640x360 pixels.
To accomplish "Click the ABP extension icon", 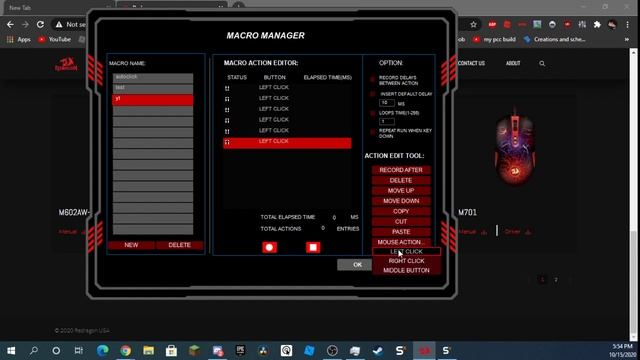I will tap(492, 24).
